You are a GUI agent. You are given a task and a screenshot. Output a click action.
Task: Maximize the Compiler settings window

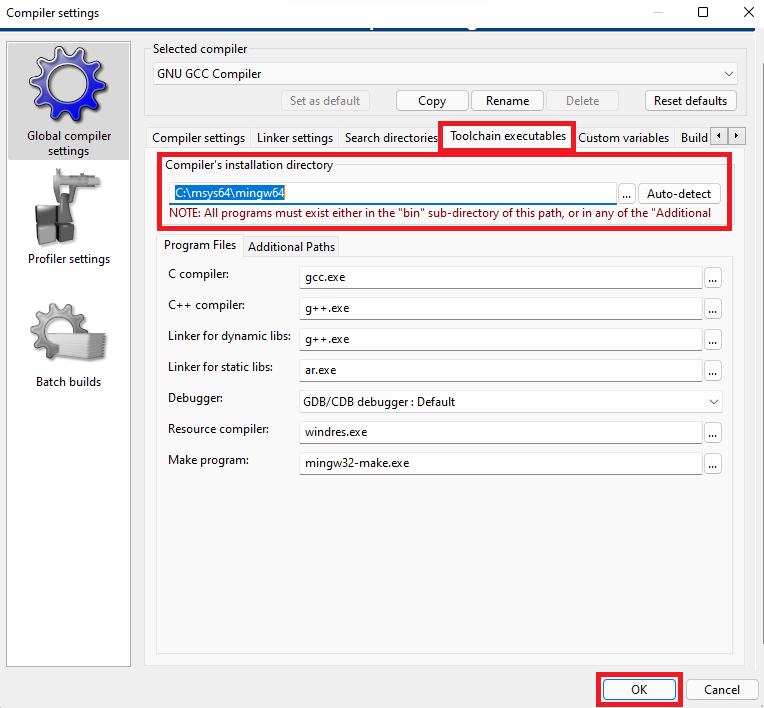click(703, 12)
